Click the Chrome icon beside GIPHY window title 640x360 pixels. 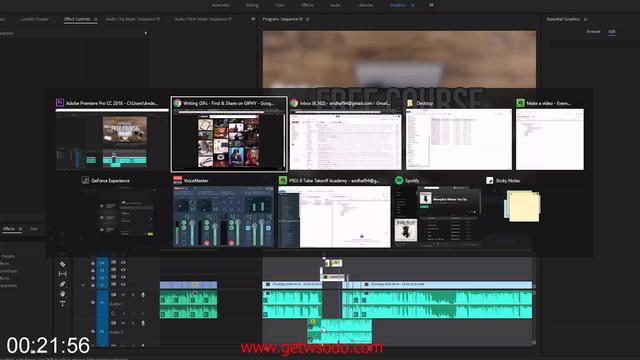(x=177, y=103)
